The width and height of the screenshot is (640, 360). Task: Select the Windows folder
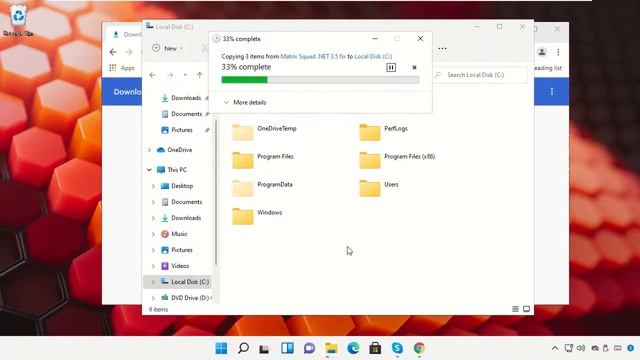(x=257, y=216)
